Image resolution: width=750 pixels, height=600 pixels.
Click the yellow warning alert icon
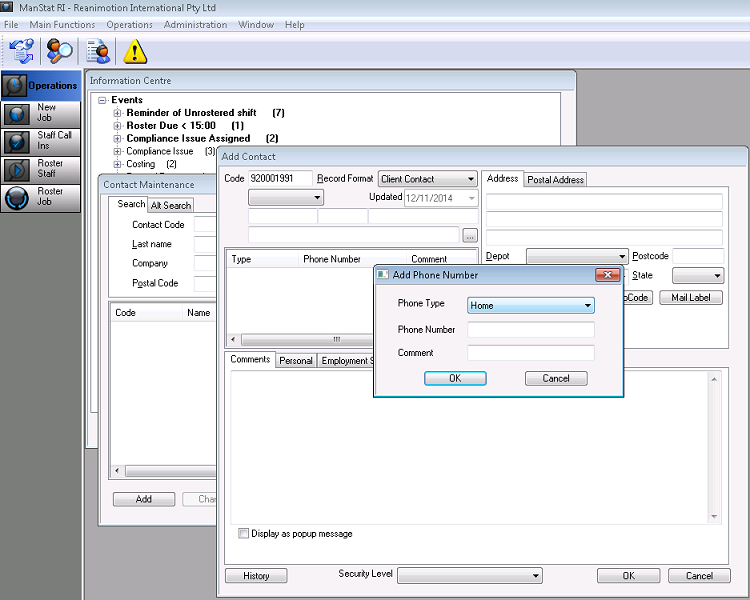tap(134, 50)
